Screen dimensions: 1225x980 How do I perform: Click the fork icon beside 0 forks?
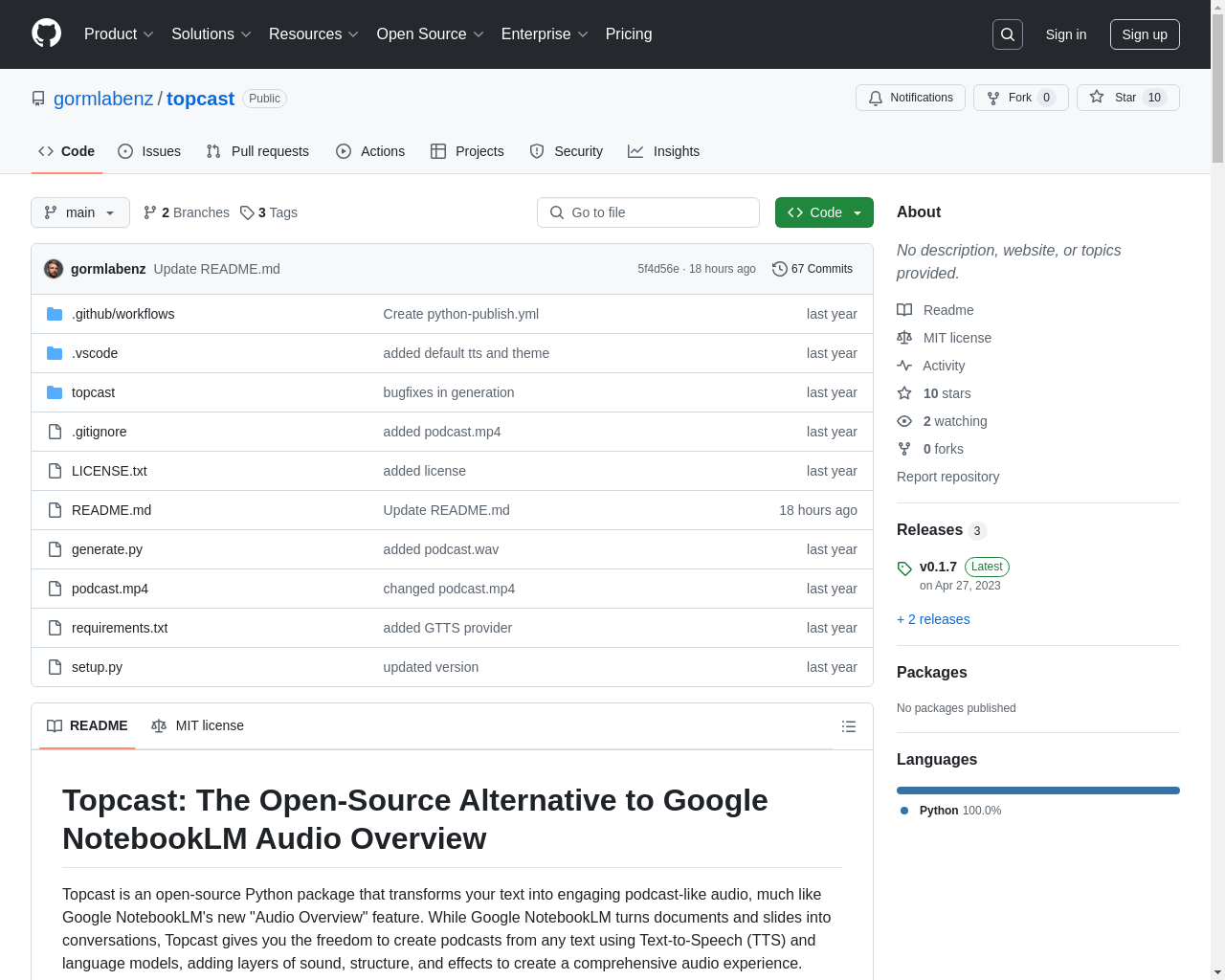(904, 449)
